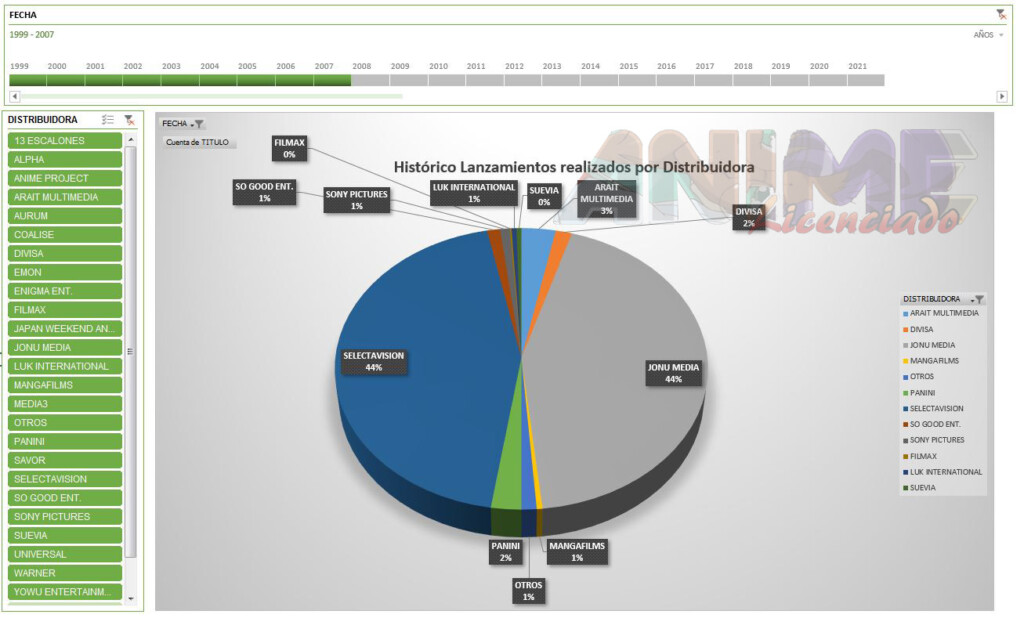
Task: Select SAVOR slicer button
Action: (x=65, y=461)
